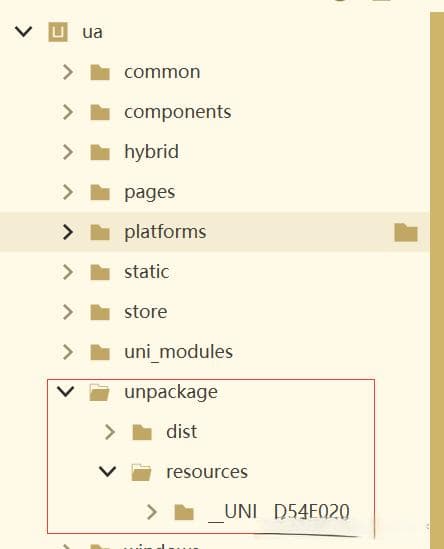Click the vertical scrollbar on the right
Viewport: 444px width, 549px height.
[437, 280]
